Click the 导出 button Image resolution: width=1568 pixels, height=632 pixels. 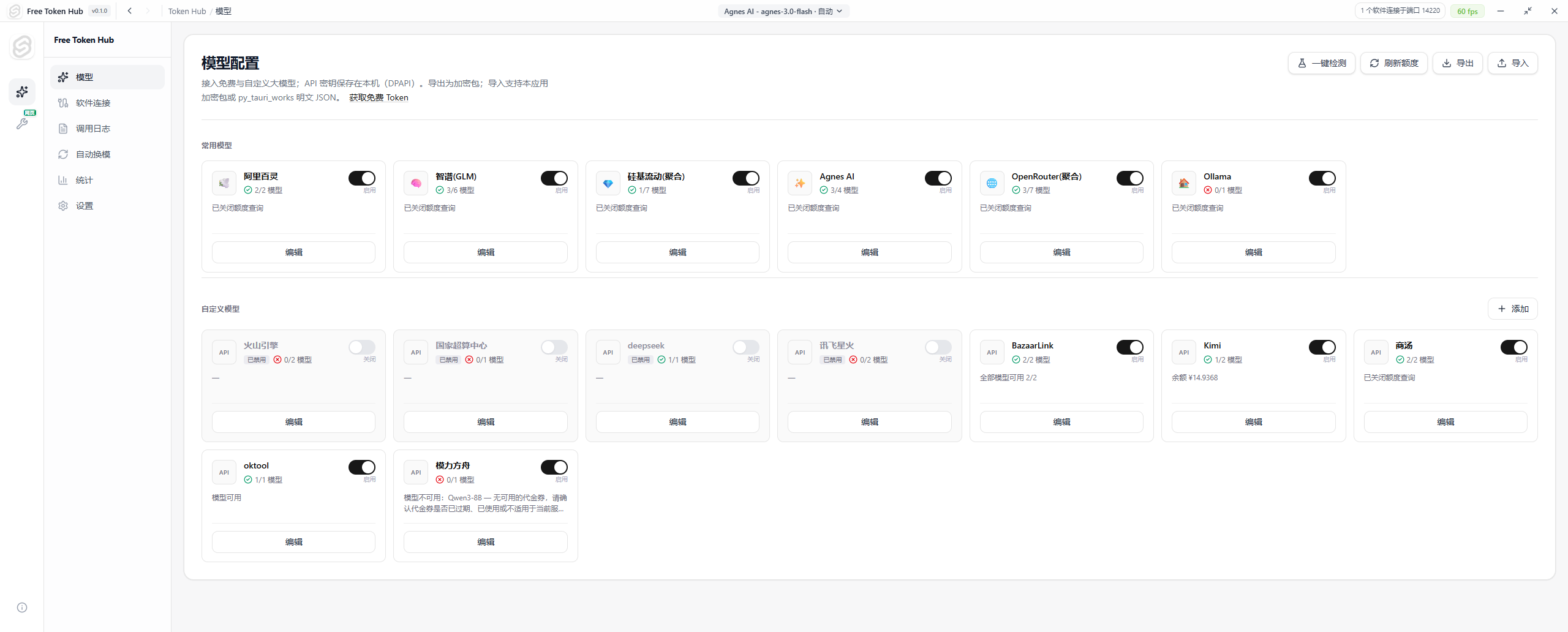(x=1458, y=63)
